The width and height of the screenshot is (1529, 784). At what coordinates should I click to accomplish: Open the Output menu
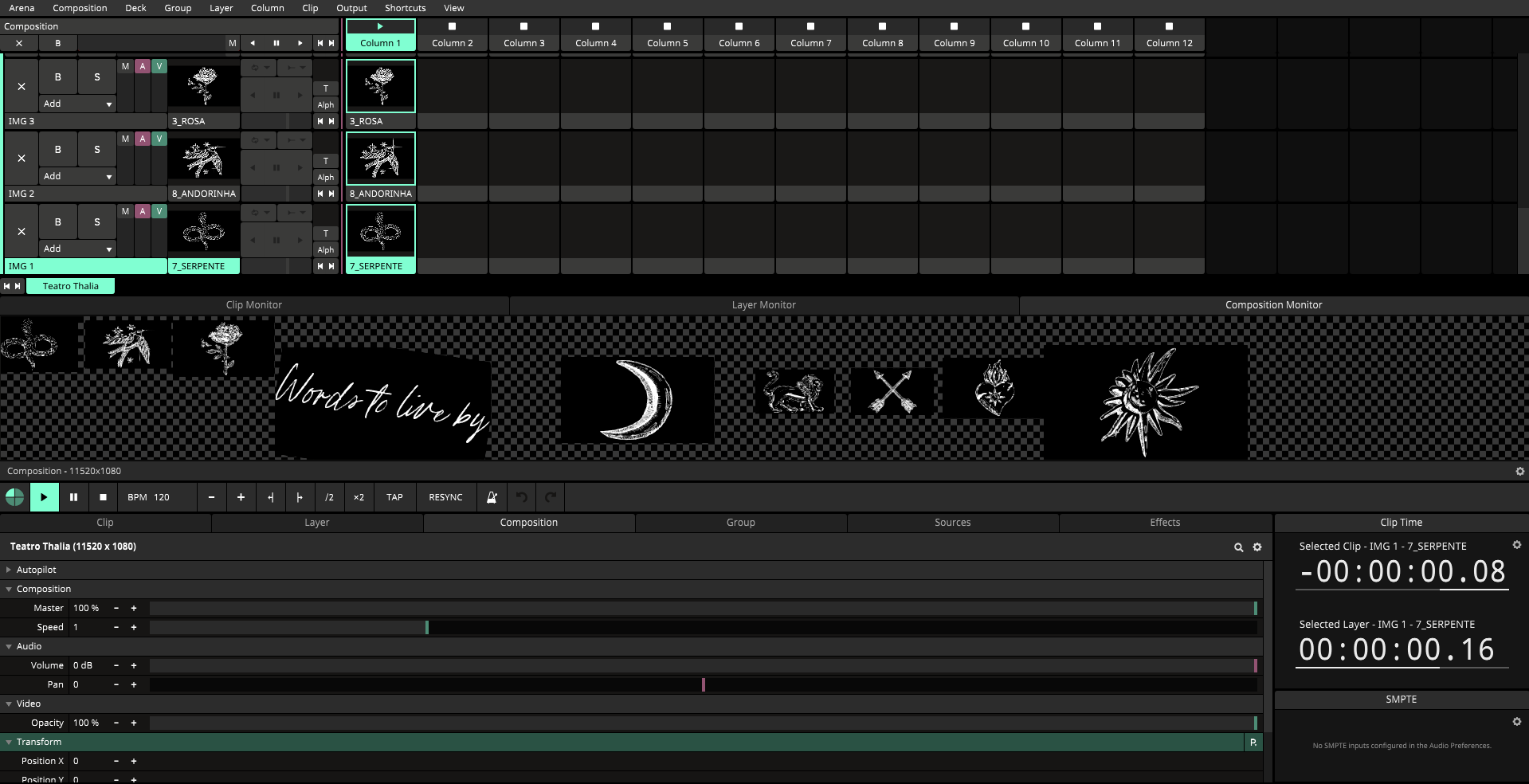click(351, 8)
